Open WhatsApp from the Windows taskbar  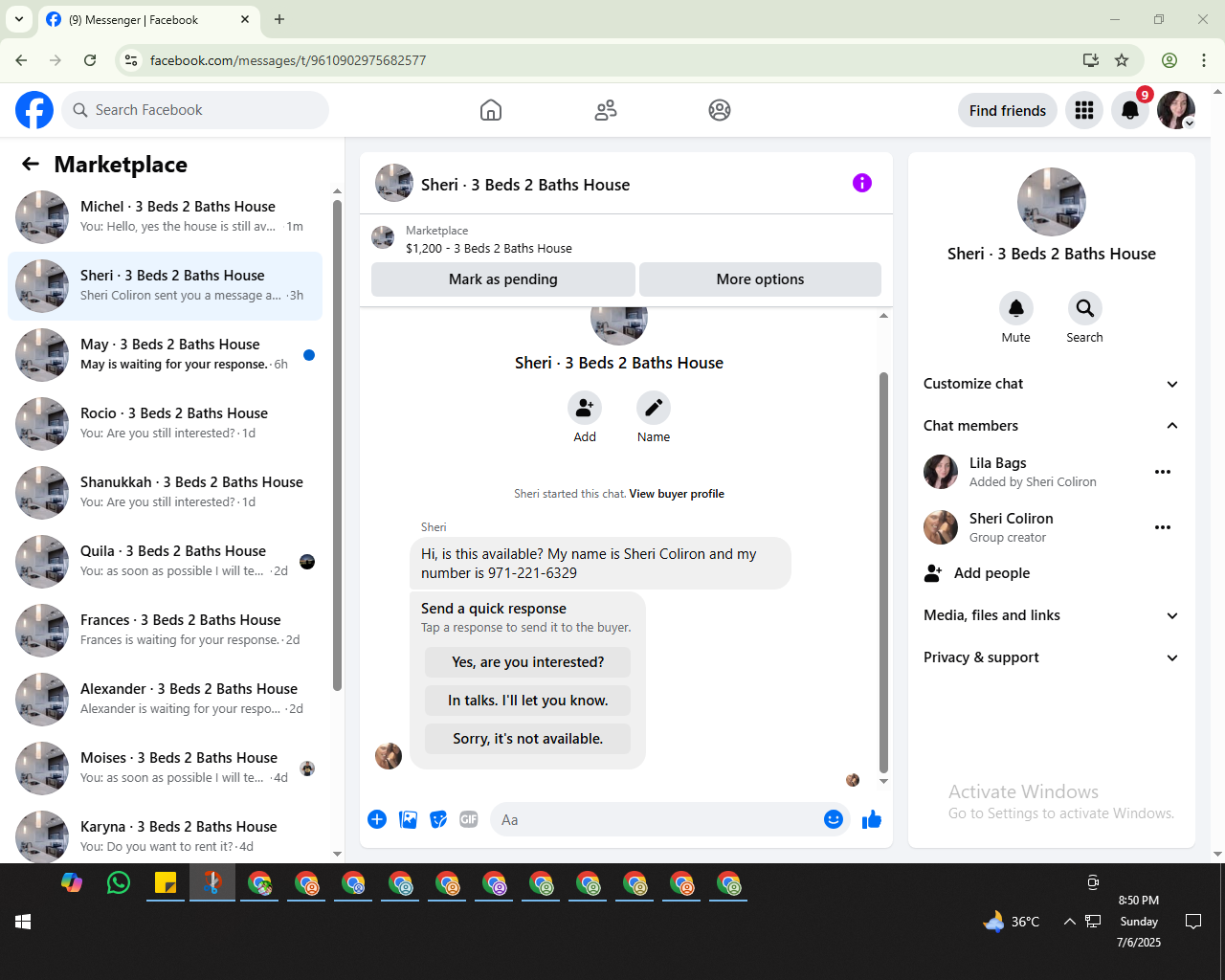tap(119, 882)
